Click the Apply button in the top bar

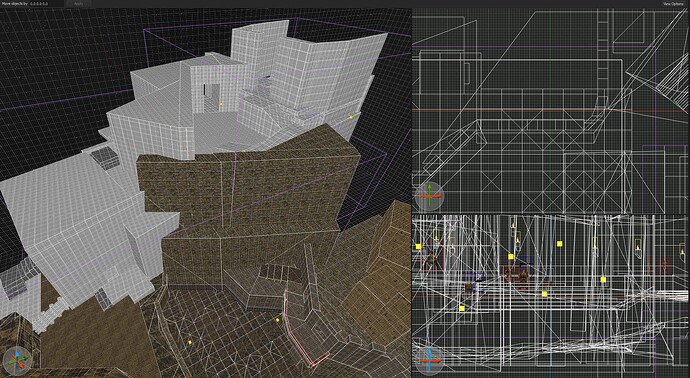pyautogui.click(x=78, y=4)
